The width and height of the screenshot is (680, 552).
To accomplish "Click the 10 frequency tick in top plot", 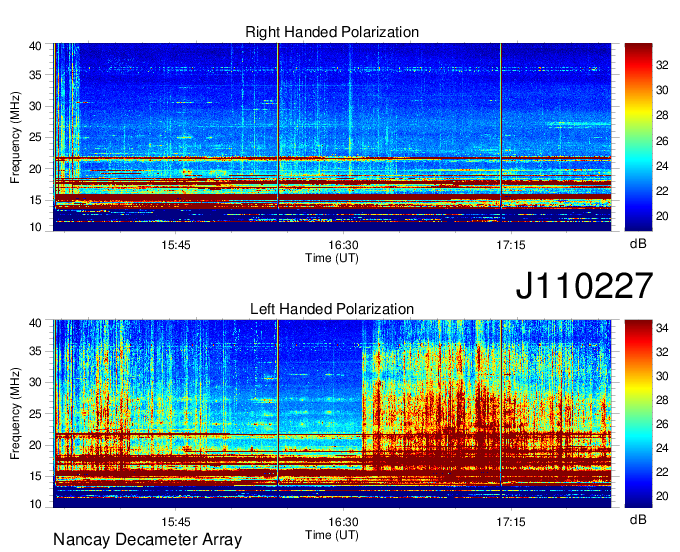I will pos(36,227).
